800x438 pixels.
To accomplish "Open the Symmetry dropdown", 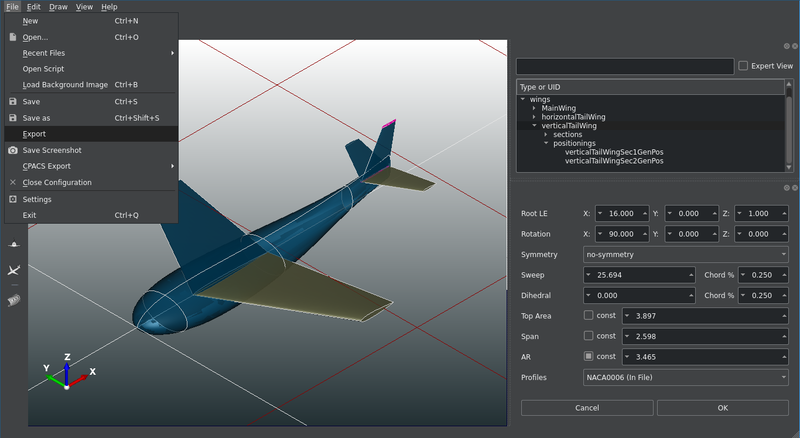I will point(685,254).
